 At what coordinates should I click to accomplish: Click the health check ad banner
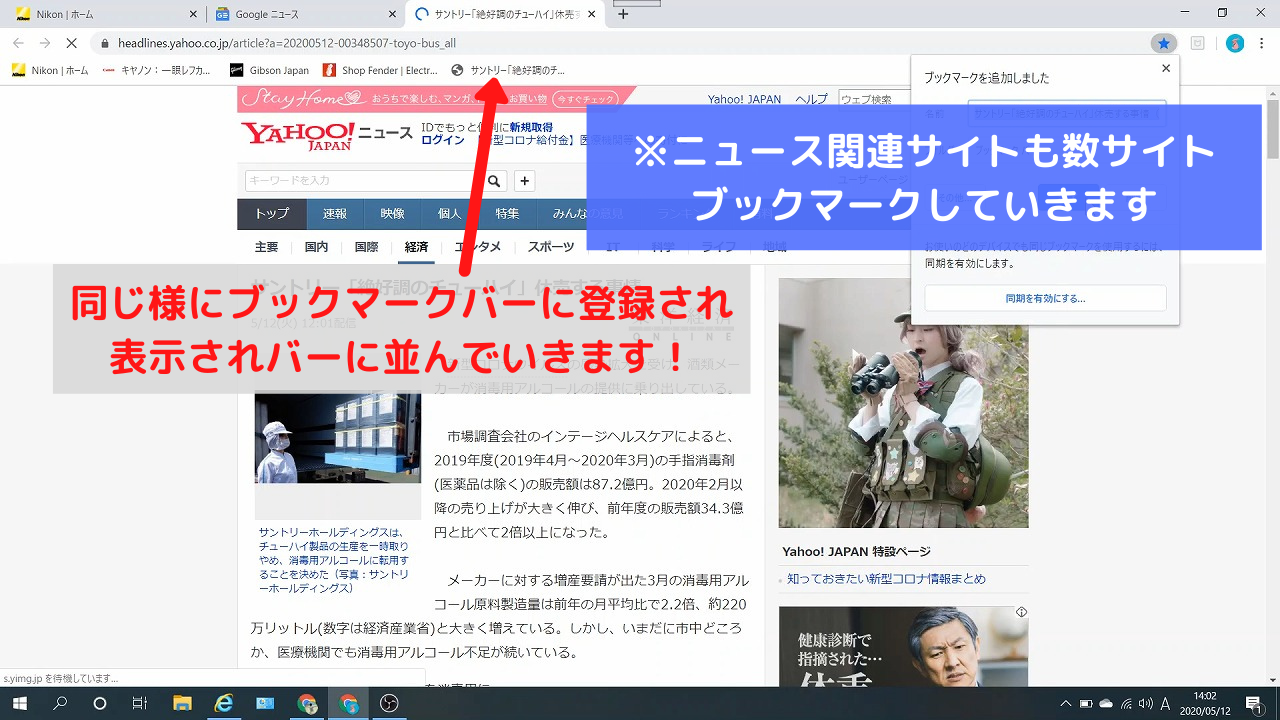click(x=903, y=647)
